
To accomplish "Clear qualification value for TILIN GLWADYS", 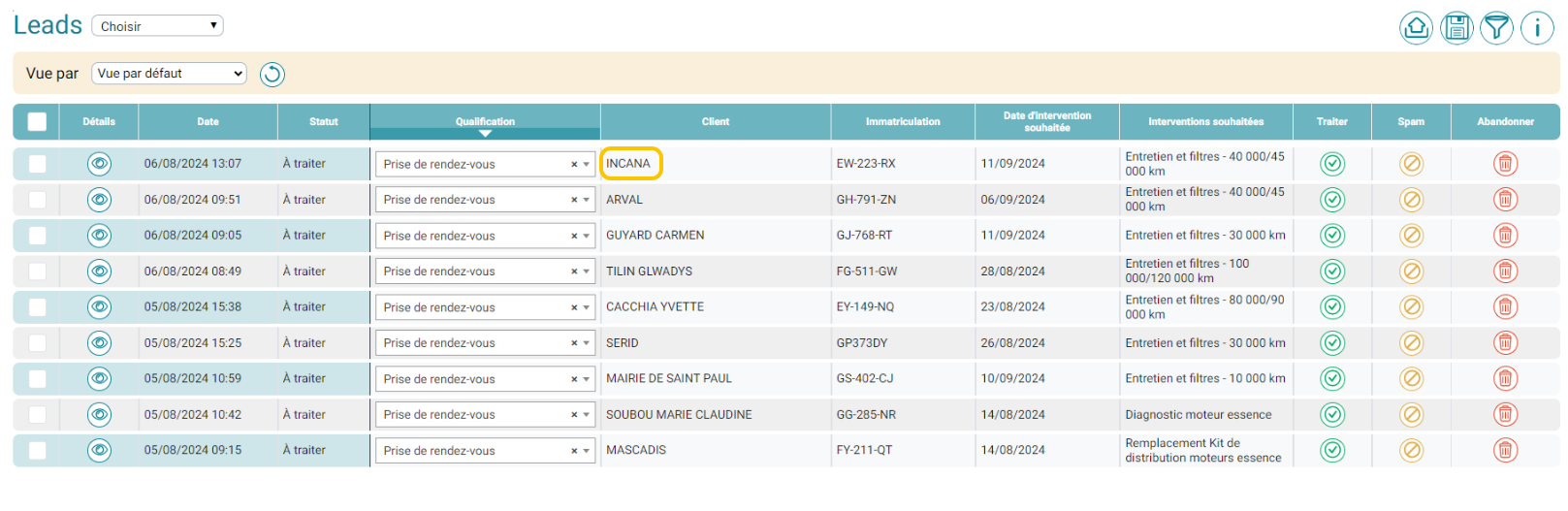I will point(574,271).
